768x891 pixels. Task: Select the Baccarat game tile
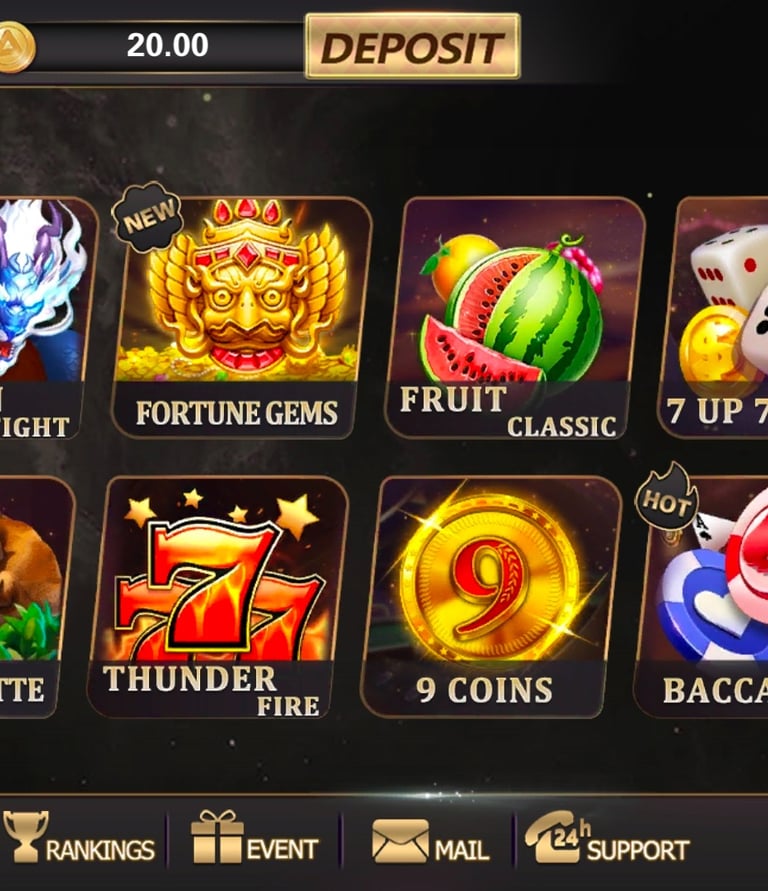[702, 597]
